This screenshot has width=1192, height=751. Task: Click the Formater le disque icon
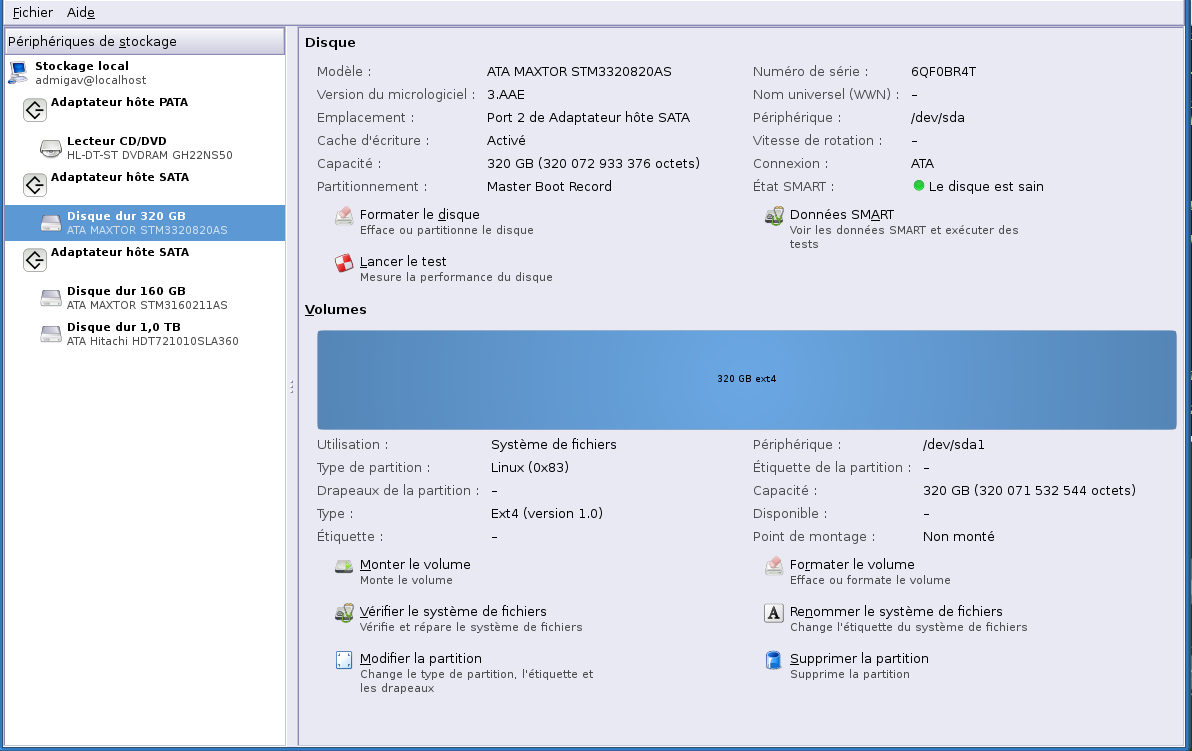point(344,216)
